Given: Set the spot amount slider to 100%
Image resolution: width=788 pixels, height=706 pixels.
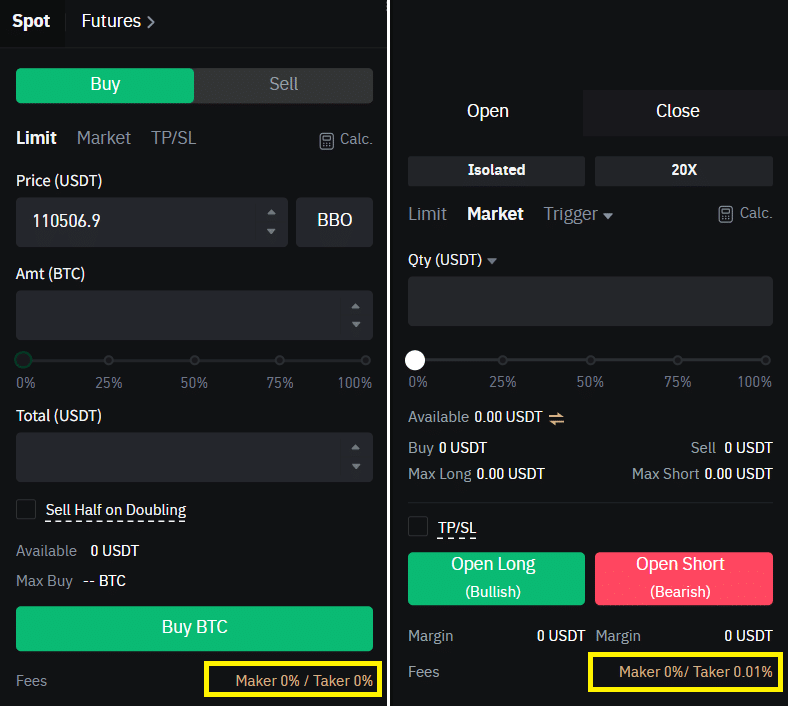Looking at the screenshot, I should click(365, 360).
